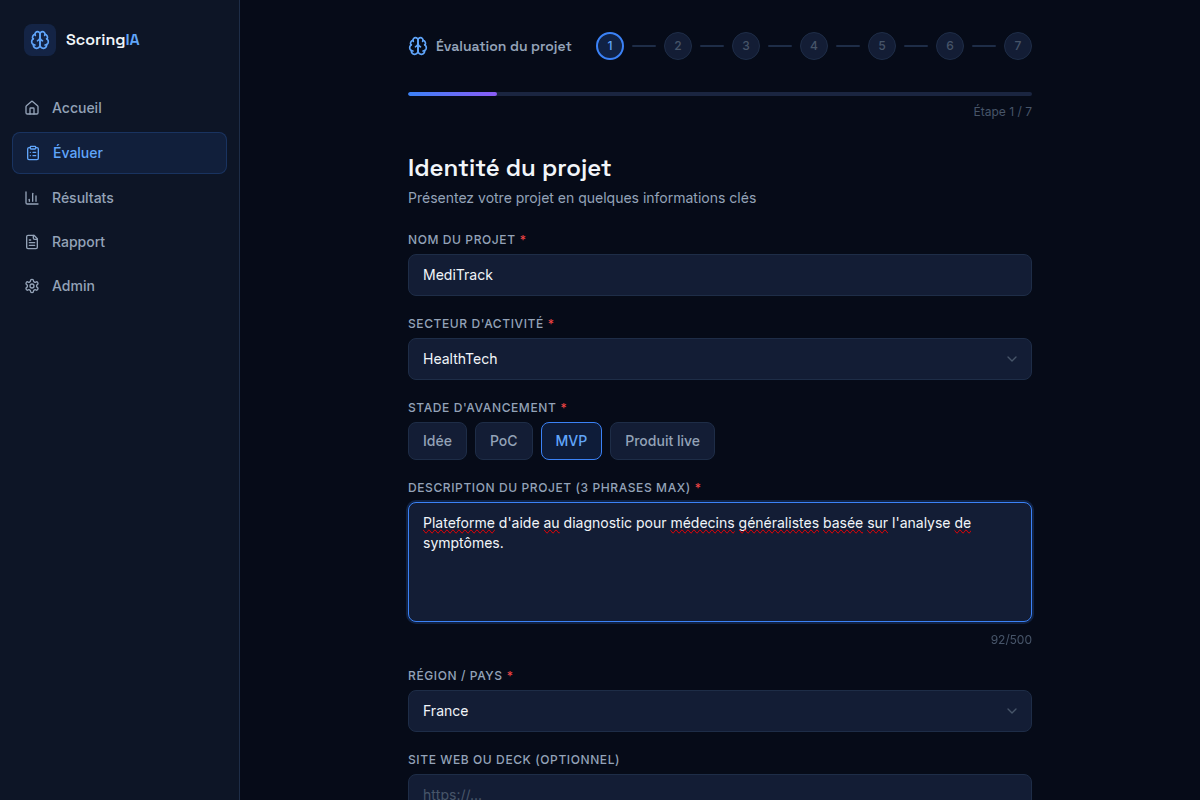Jump to step 7 in the stepper
Viewport: 1200px width, 800px height.
coord(1018,46)
